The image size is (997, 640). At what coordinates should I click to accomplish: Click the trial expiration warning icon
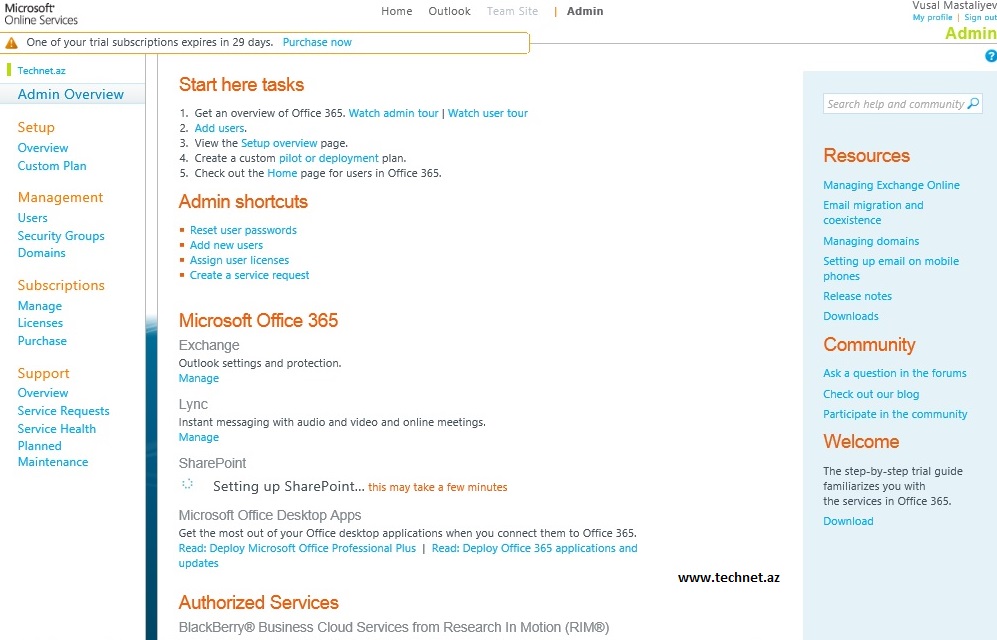[12, 43]
